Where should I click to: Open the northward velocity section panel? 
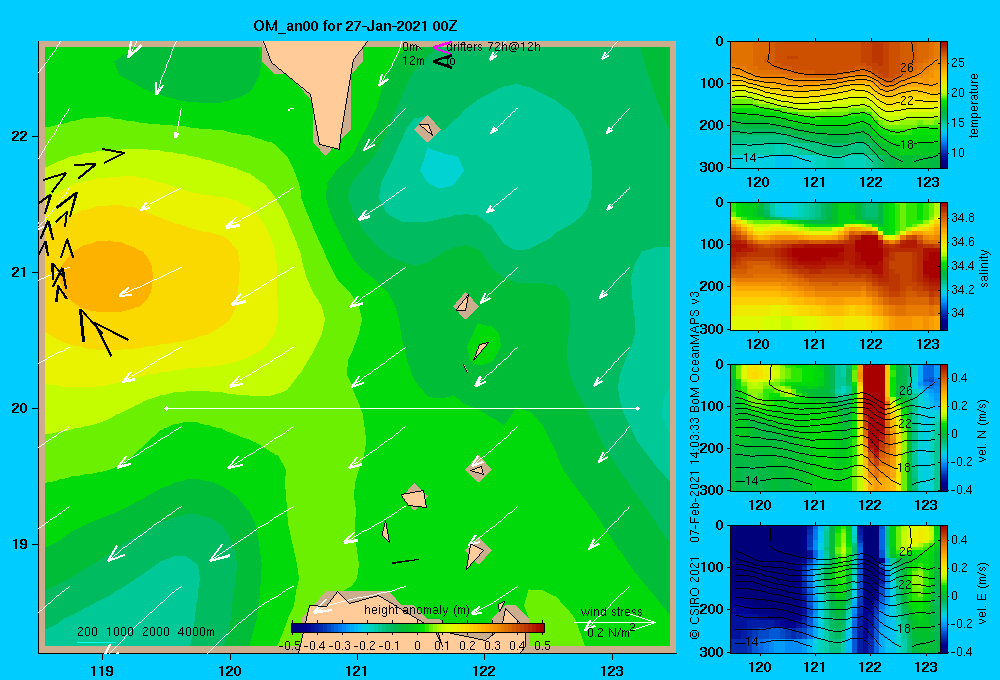click(835, 427)
